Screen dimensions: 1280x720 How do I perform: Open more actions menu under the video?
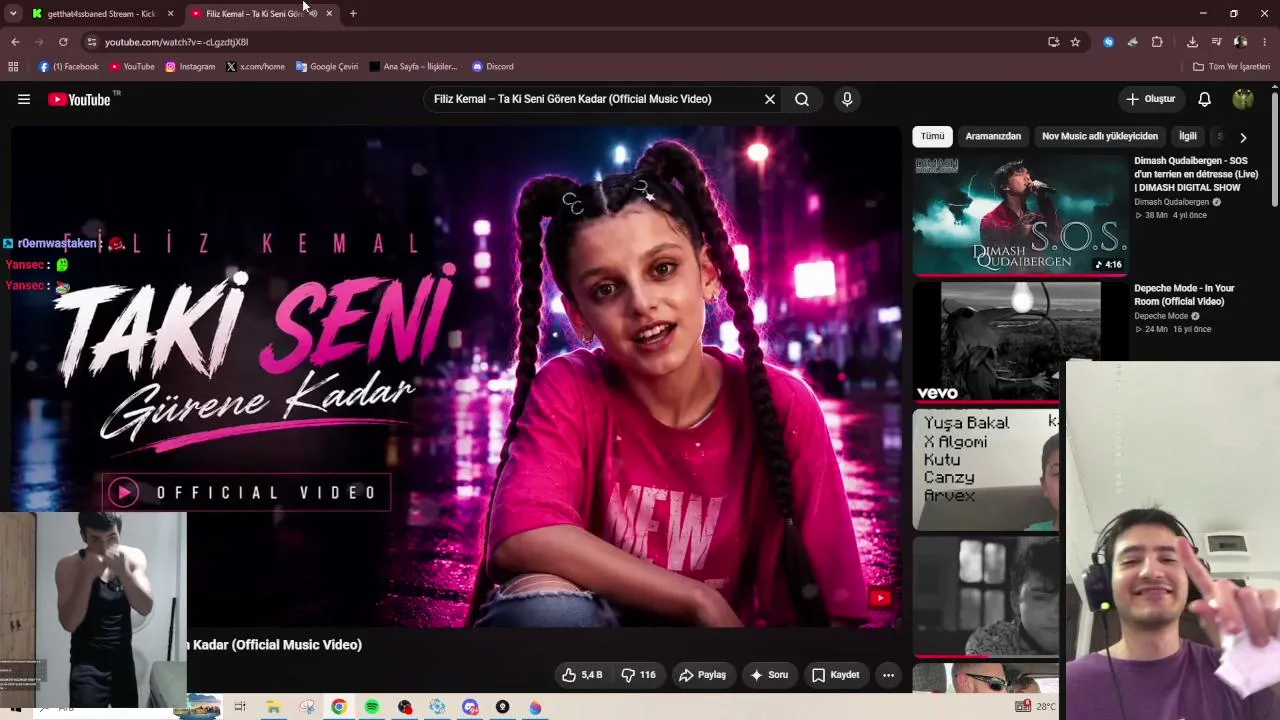click(888, 675)
